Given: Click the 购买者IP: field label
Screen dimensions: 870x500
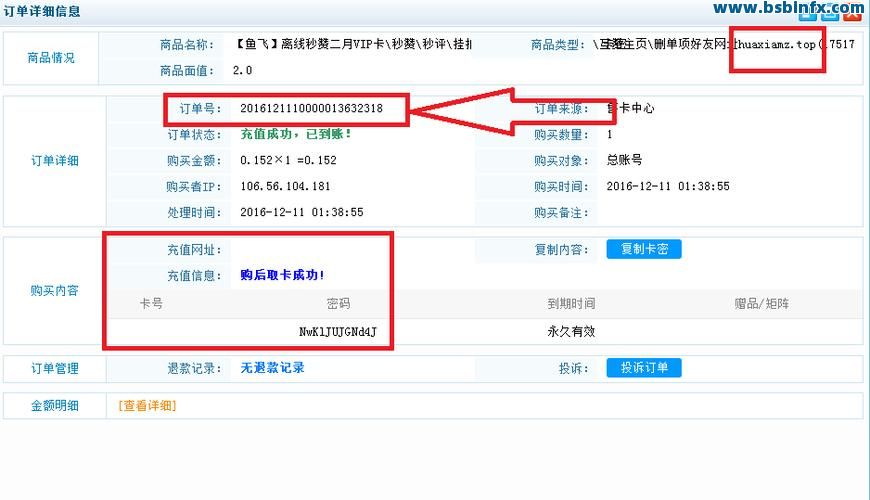Looking at the screenshot, I should [194, 186].
